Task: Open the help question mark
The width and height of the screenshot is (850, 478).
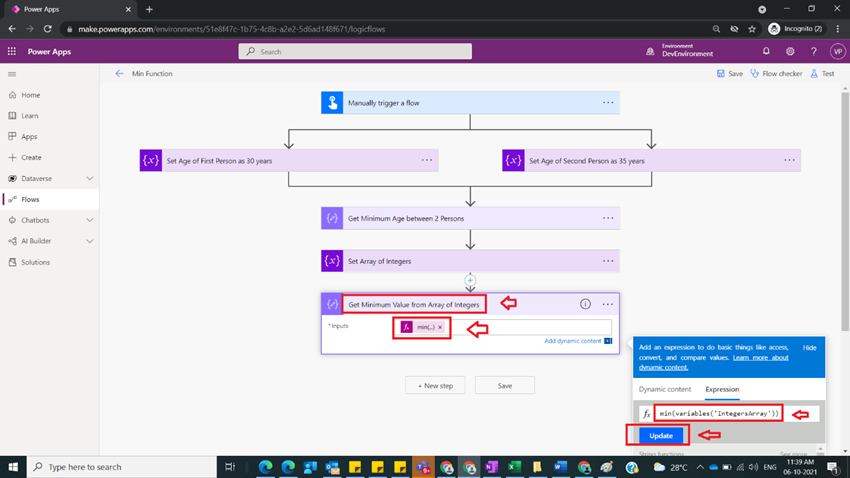Action: click(814, 51)
